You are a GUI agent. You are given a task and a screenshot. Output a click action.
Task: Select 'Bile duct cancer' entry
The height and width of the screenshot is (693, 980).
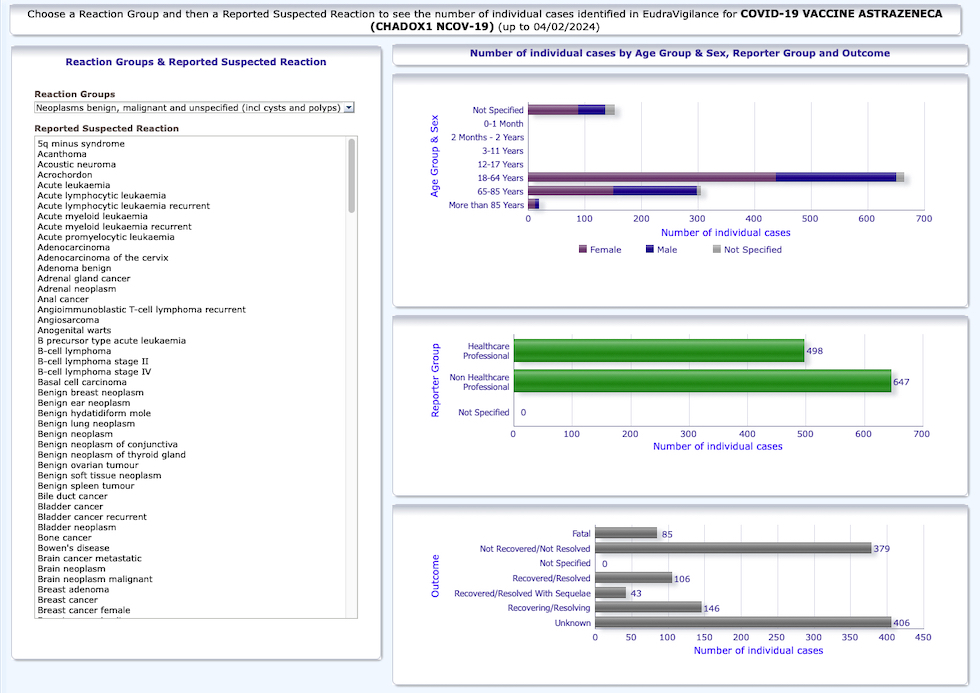click(x=72, y=496)
